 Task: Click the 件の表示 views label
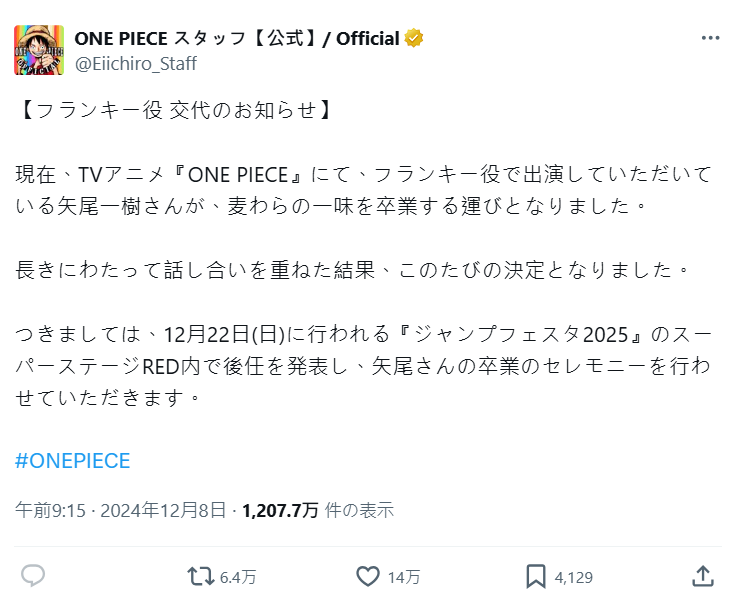click(360, 510)
